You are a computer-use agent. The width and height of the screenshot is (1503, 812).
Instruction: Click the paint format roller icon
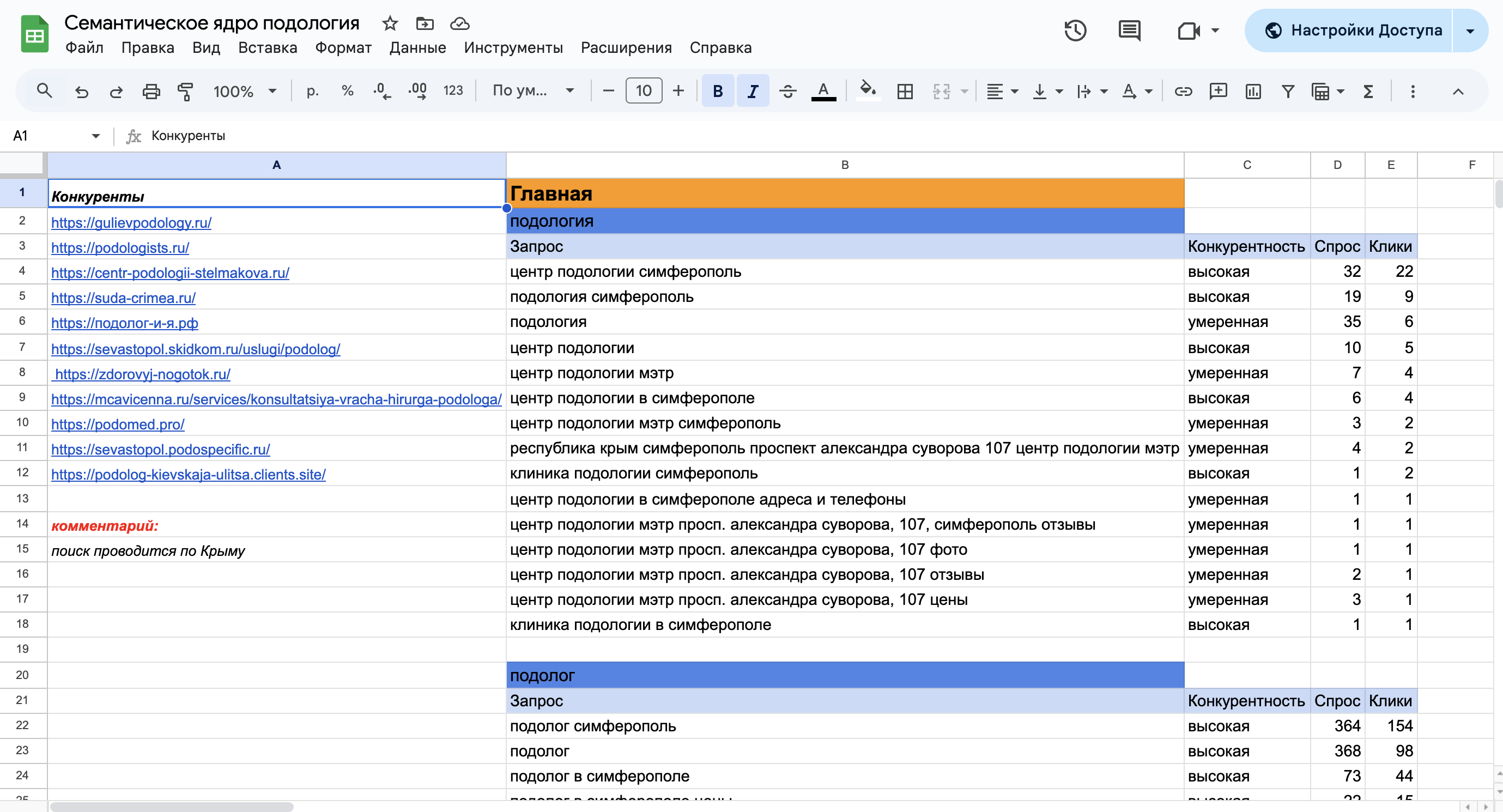click(x=185, y=92)
